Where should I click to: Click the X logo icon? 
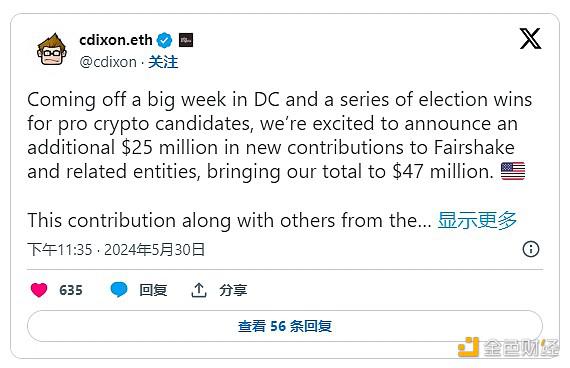530,39
